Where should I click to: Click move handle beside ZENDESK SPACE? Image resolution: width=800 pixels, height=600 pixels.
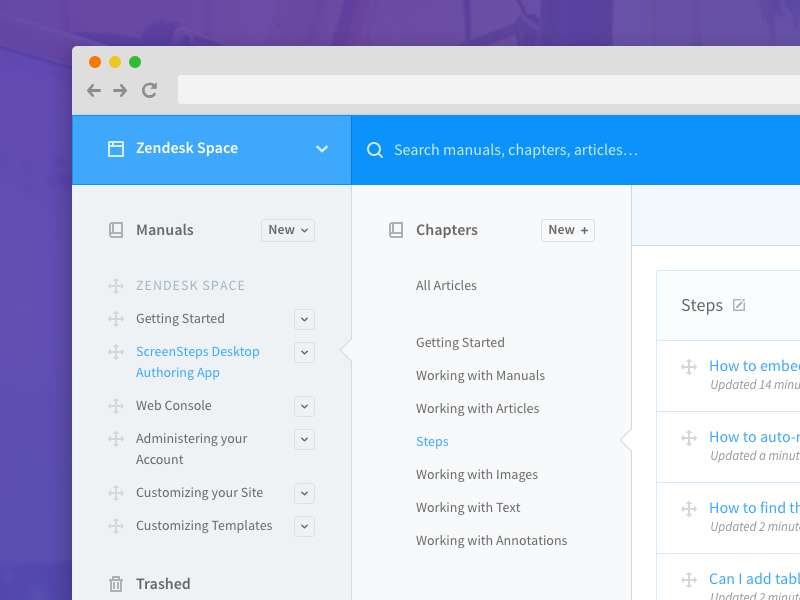(x=116, y=286)
